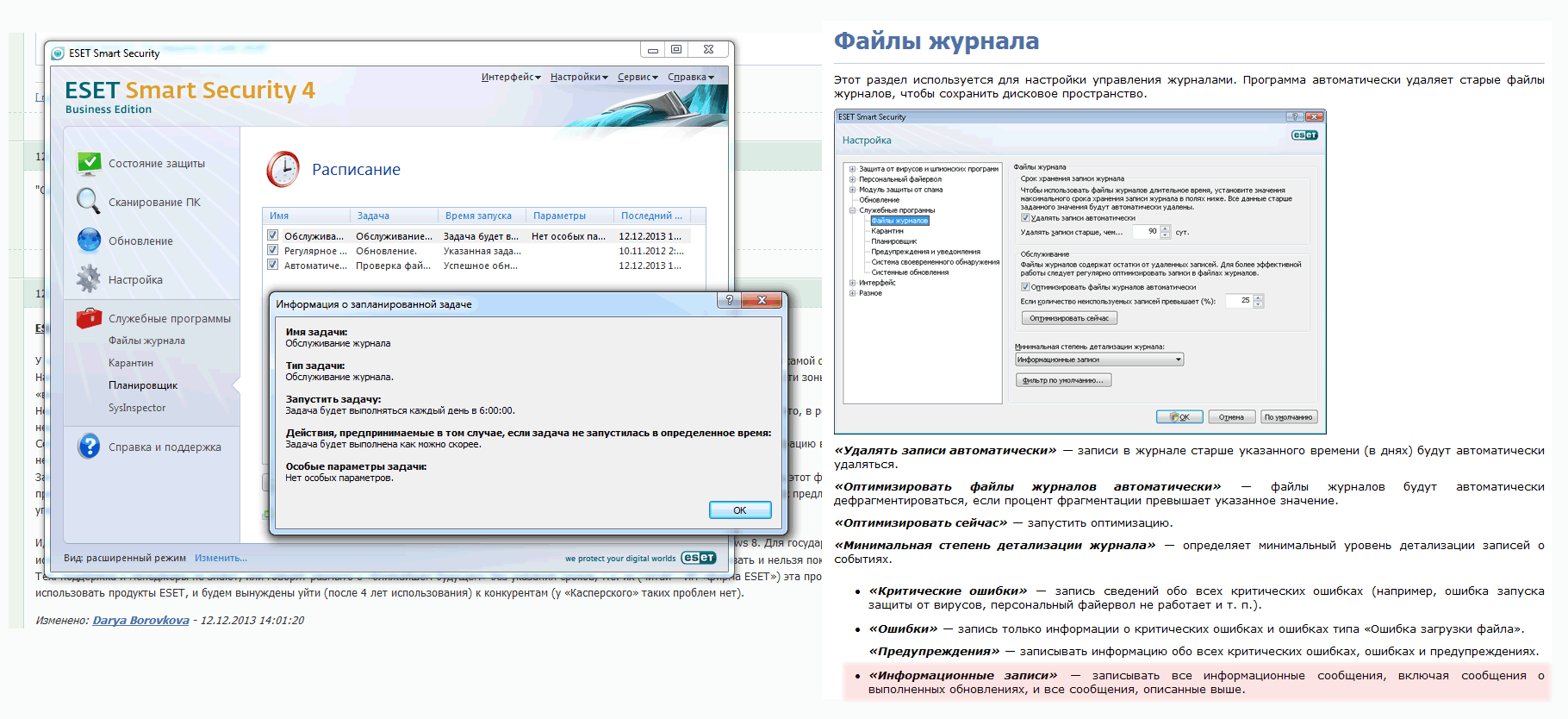Expand Модуль защиты от спама node
The image size is (1568, 719).
pos(852,190)
